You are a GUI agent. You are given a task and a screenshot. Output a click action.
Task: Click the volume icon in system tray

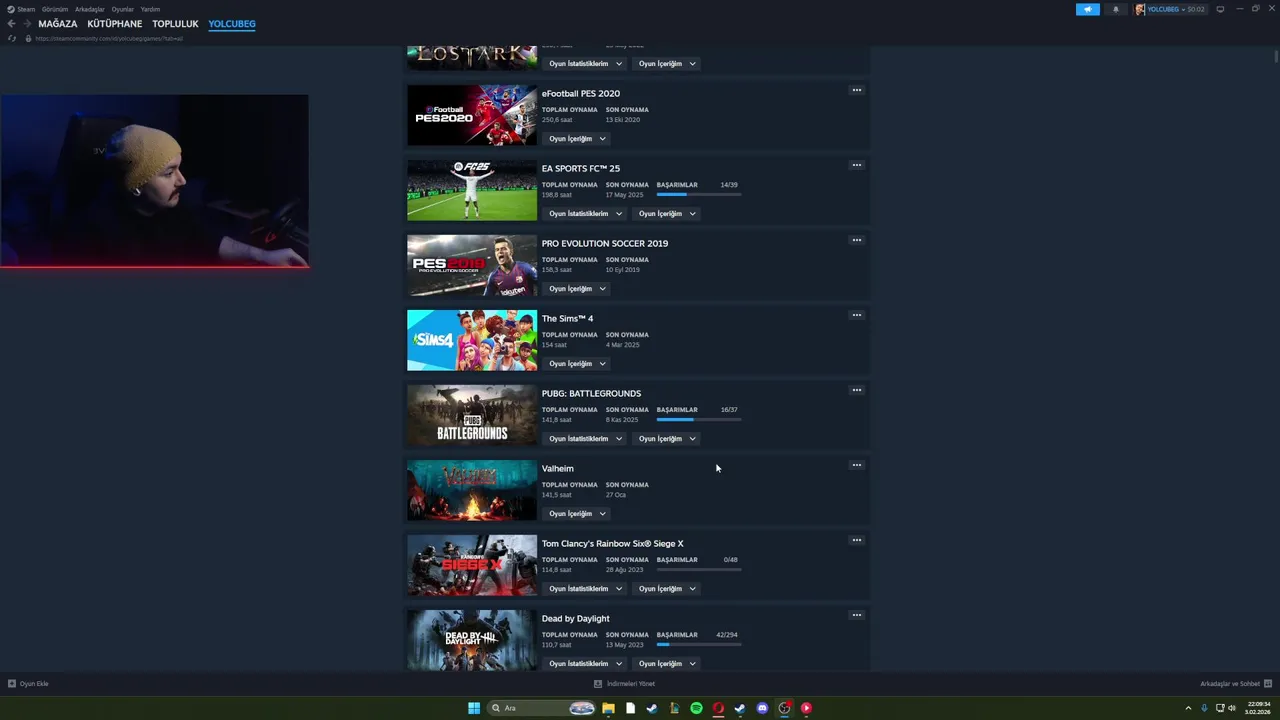(x=1234, y=708)
